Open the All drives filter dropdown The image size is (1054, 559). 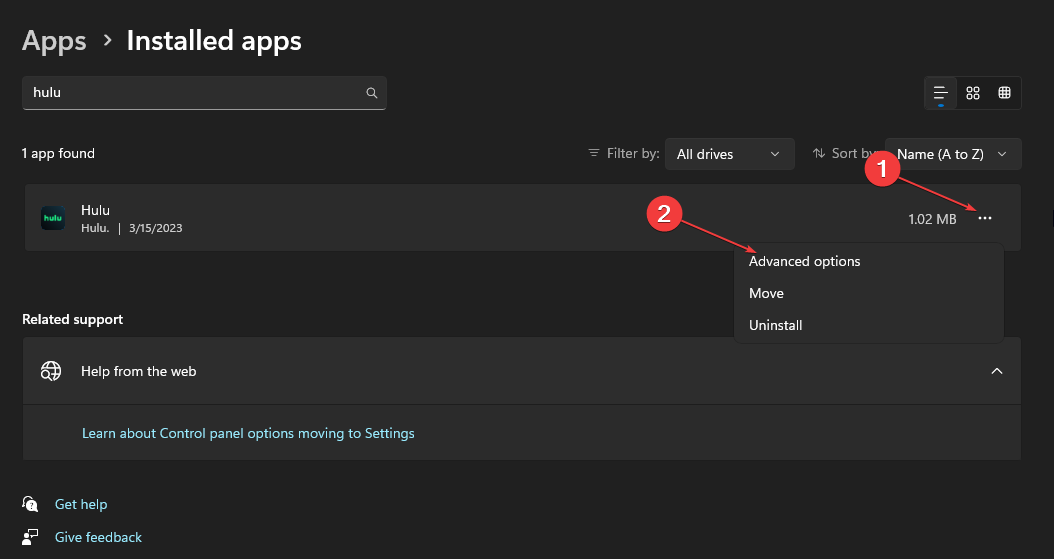point(729,154)
